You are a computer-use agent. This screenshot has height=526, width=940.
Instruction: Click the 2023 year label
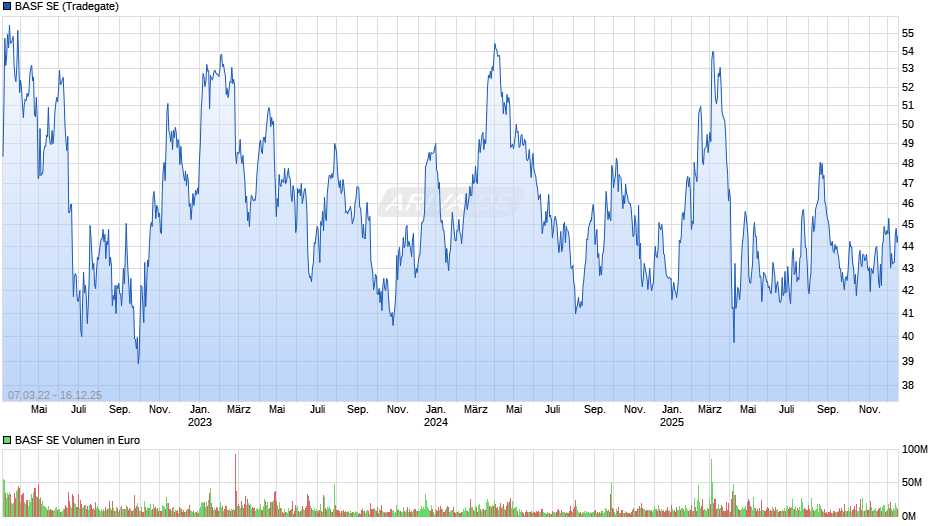pos(200,422)
